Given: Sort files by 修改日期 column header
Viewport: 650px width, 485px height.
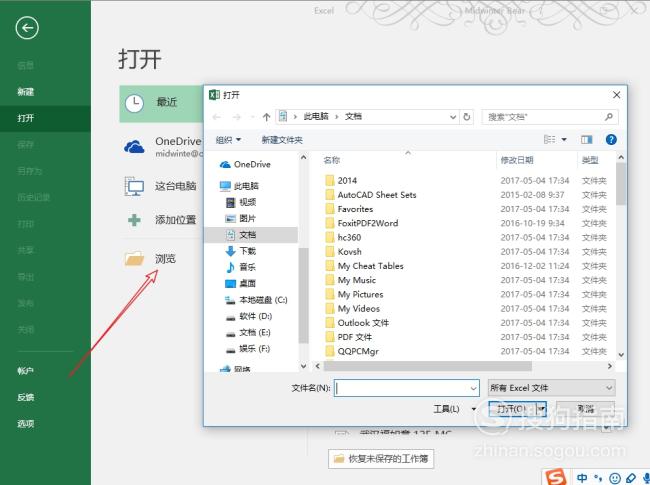Looking at the screenshot, I should 517,160.
